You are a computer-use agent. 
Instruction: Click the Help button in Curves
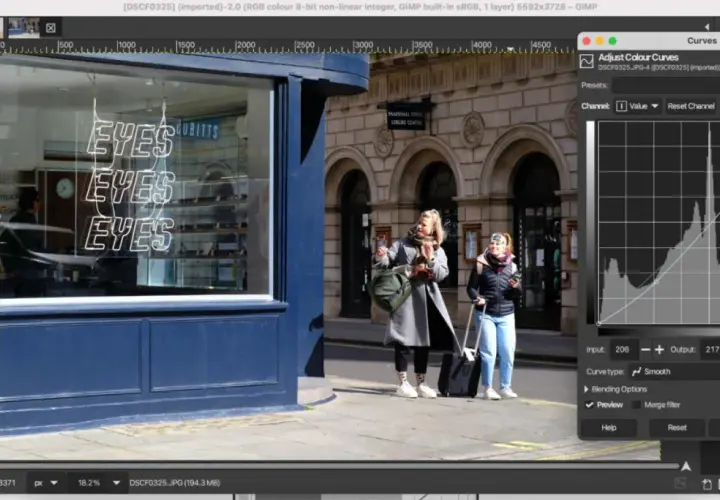pos(609,428)
